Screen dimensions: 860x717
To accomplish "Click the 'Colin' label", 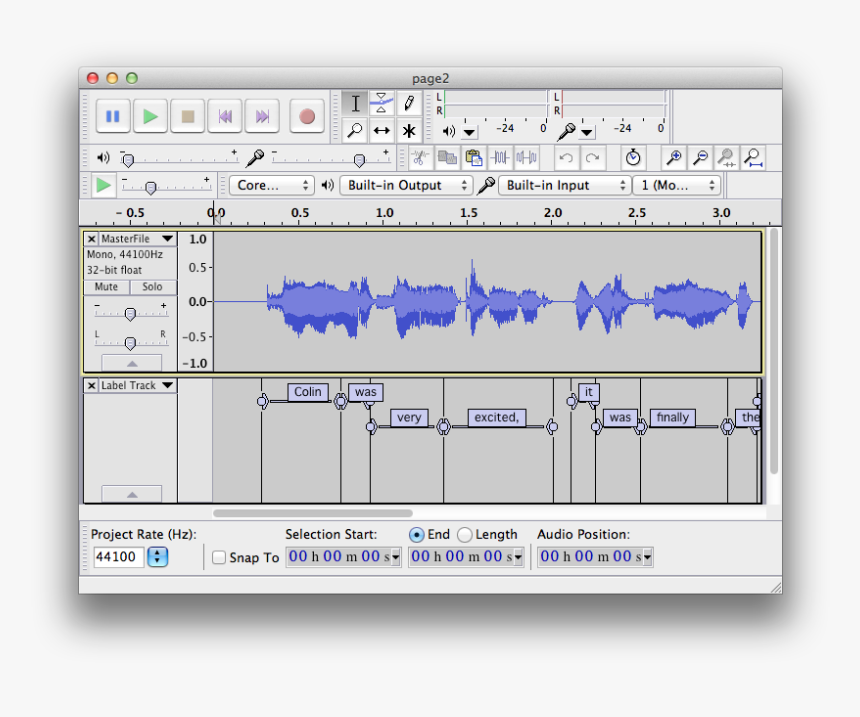I will click(308, 392).
